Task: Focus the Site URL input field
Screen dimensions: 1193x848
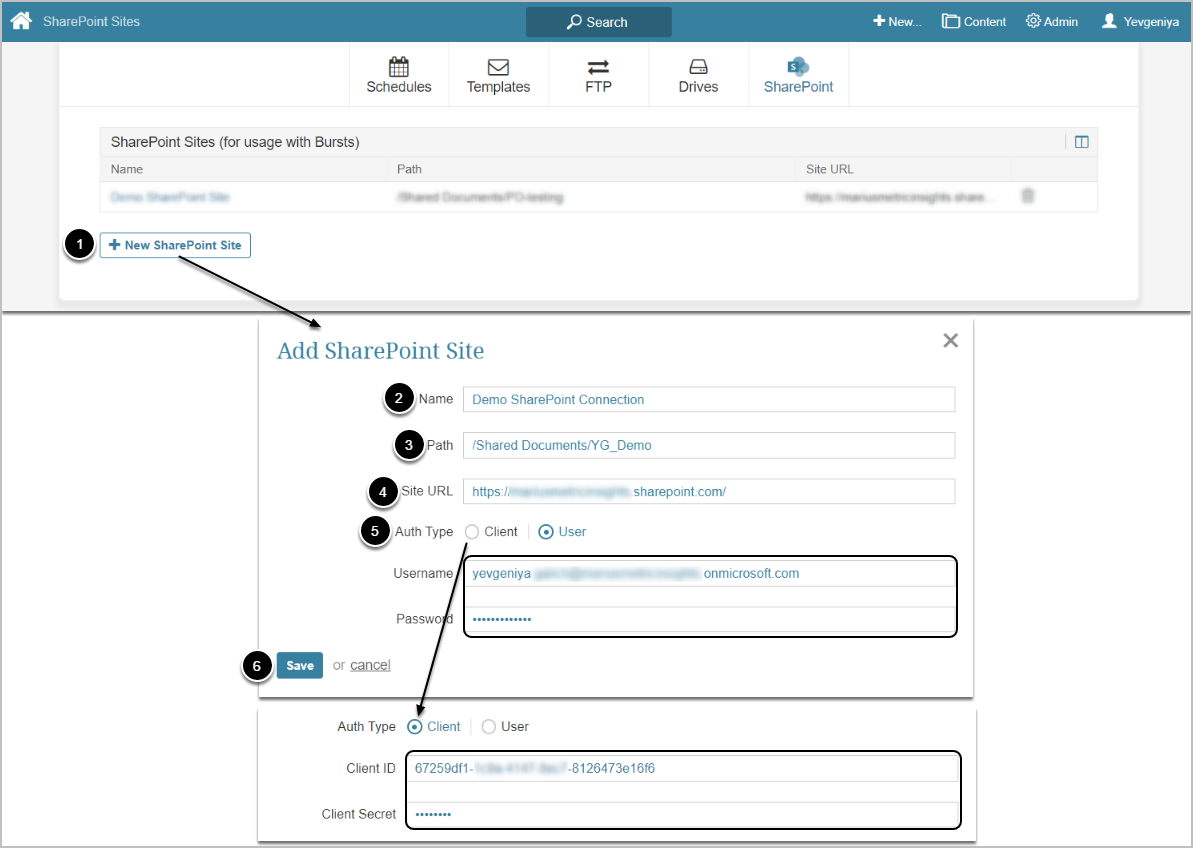Action: [x=708, y=491]
